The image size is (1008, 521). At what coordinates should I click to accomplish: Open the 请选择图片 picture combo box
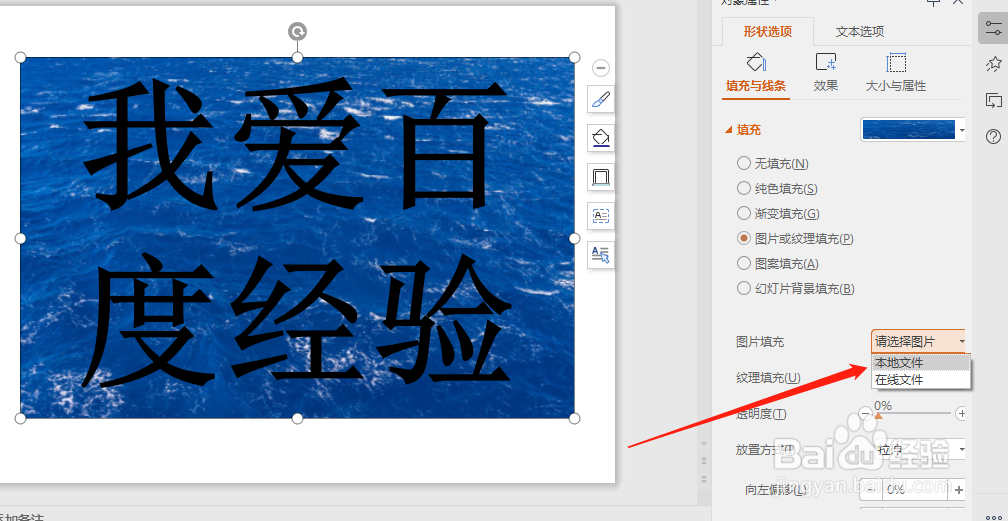[918, 342]
